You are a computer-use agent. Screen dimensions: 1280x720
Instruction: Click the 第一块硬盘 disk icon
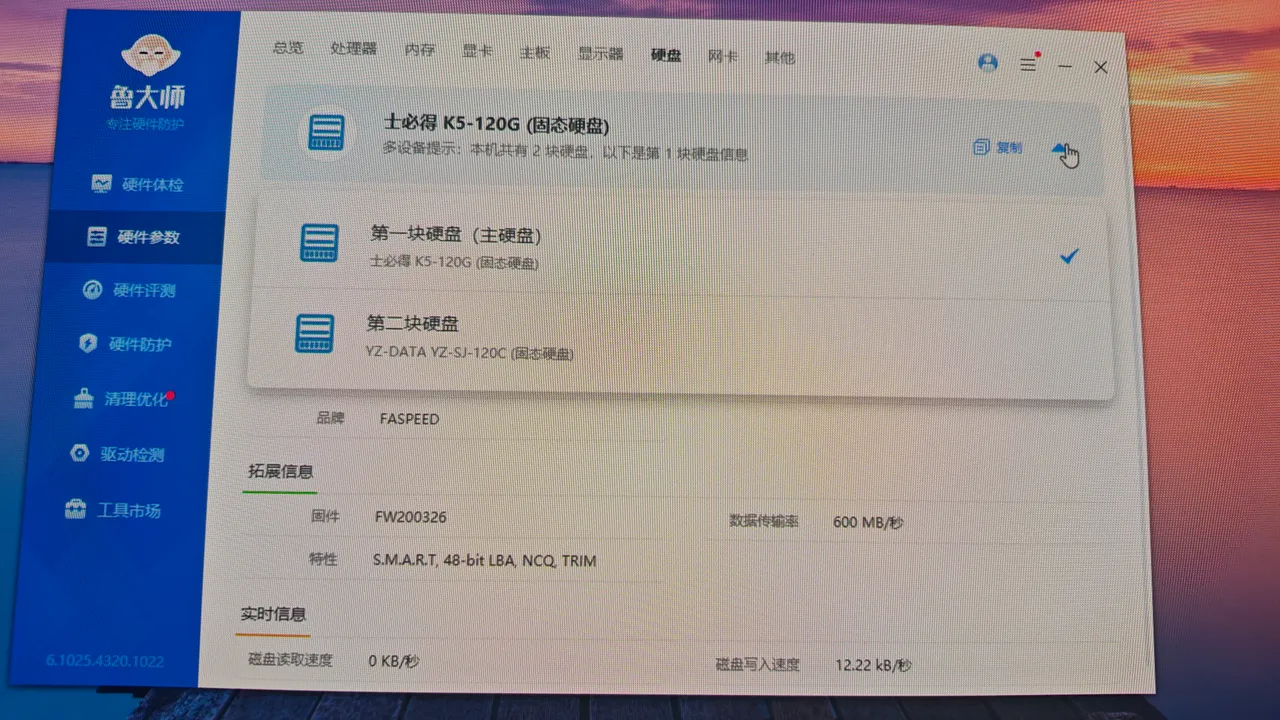(319, 243)
